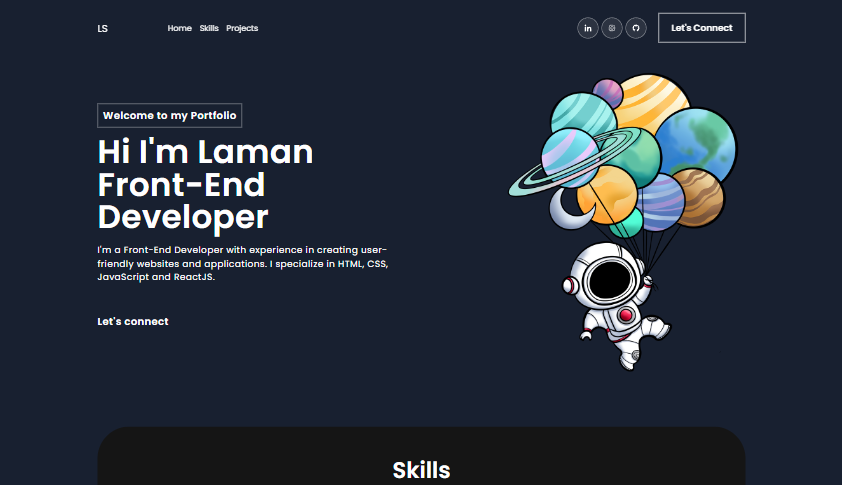Click the Skills section heading
842x485 pixels.
tap(421, 470)
